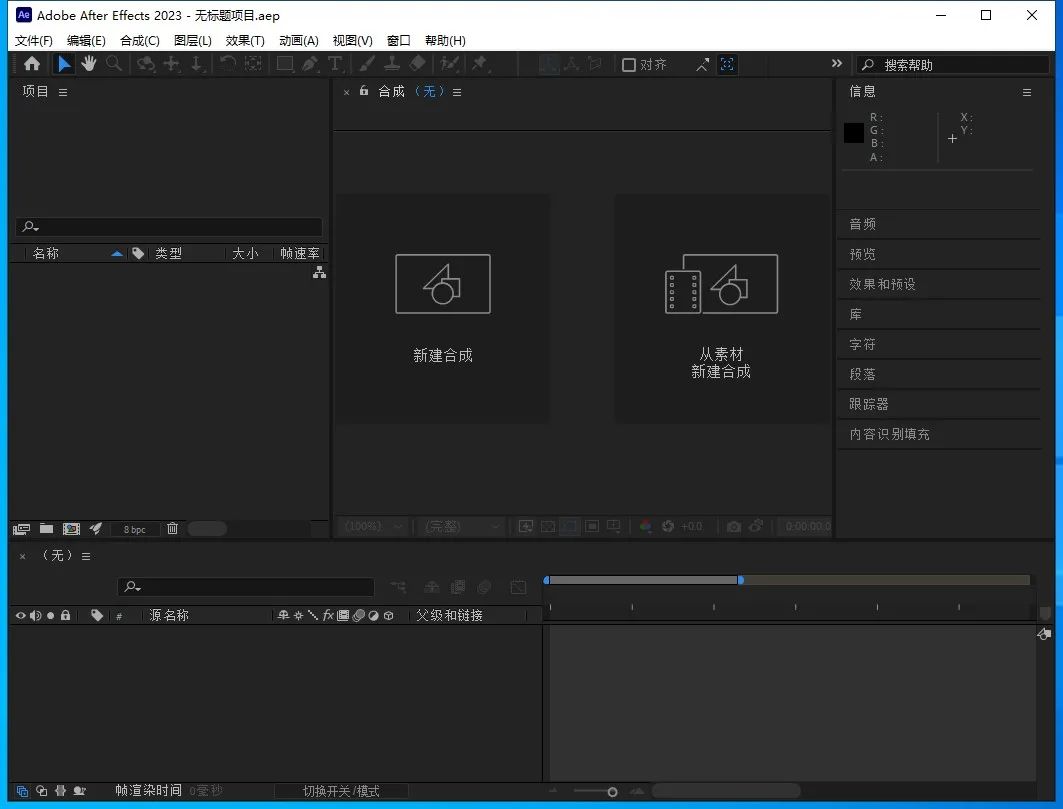Create a new folder in the Project panel
1063x809 pixels.
click(46, 528)
